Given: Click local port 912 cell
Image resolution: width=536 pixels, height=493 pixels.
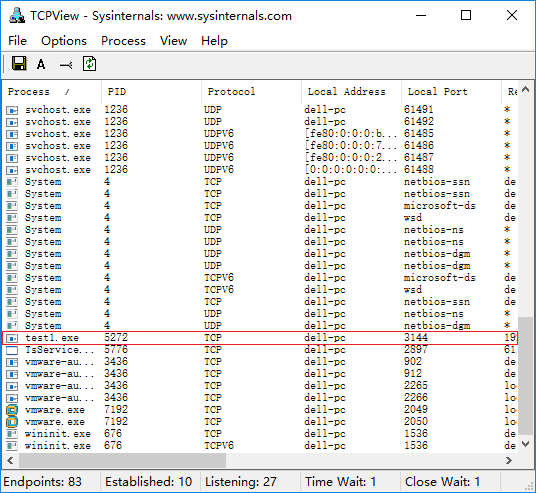Looking at the screenshot, I should 413,374.
